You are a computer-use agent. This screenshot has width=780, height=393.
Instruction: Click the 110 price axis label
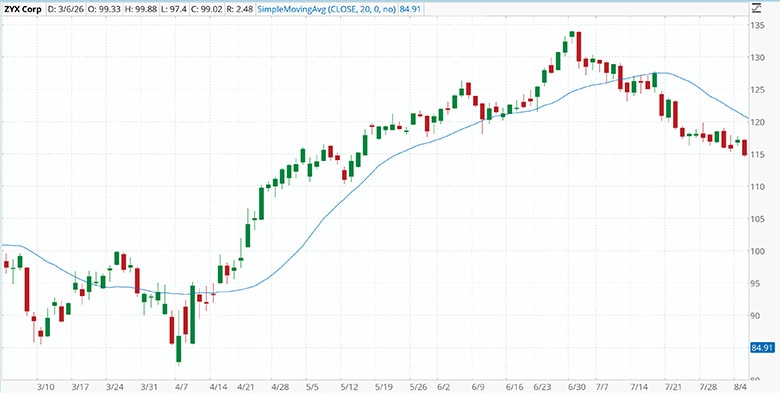[x=758, y=187]
